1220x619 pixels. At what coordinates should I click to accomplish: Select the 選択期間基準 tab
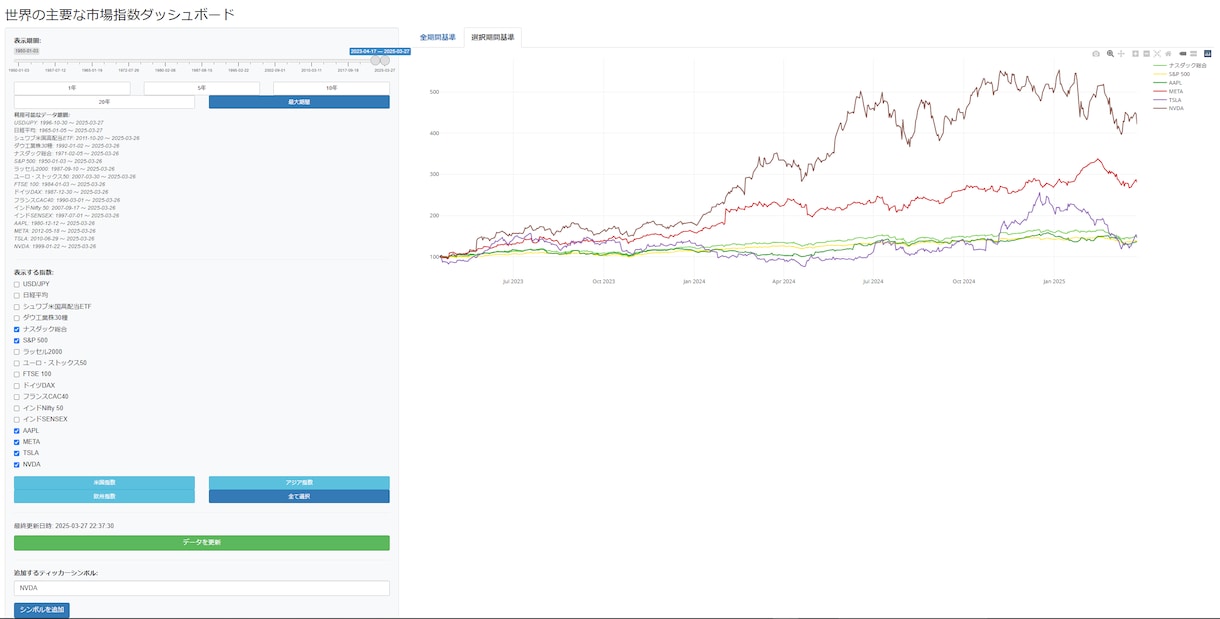[492, 37]
